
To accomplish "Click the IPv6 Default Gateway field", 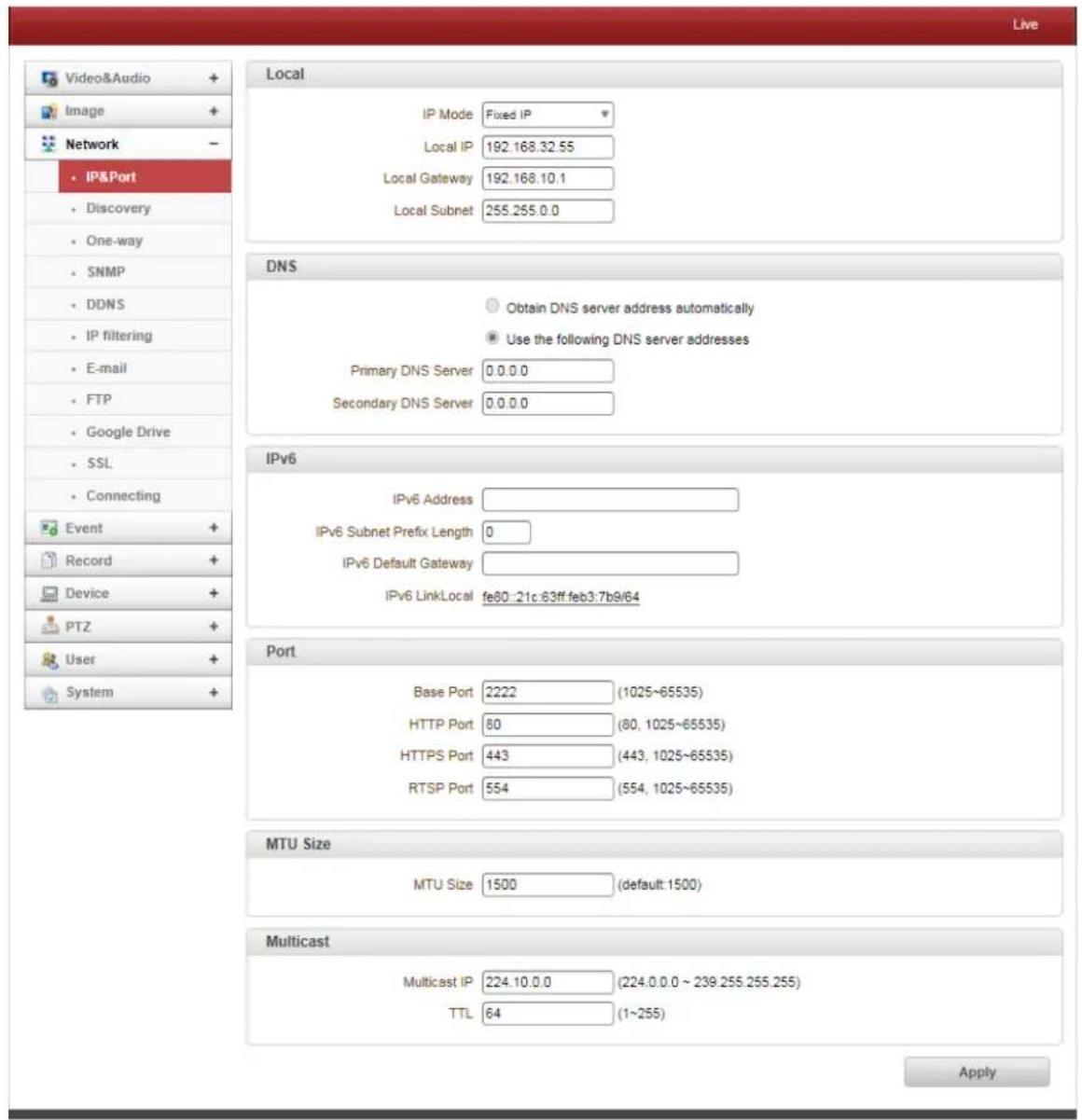I will [x=610, y=563].
